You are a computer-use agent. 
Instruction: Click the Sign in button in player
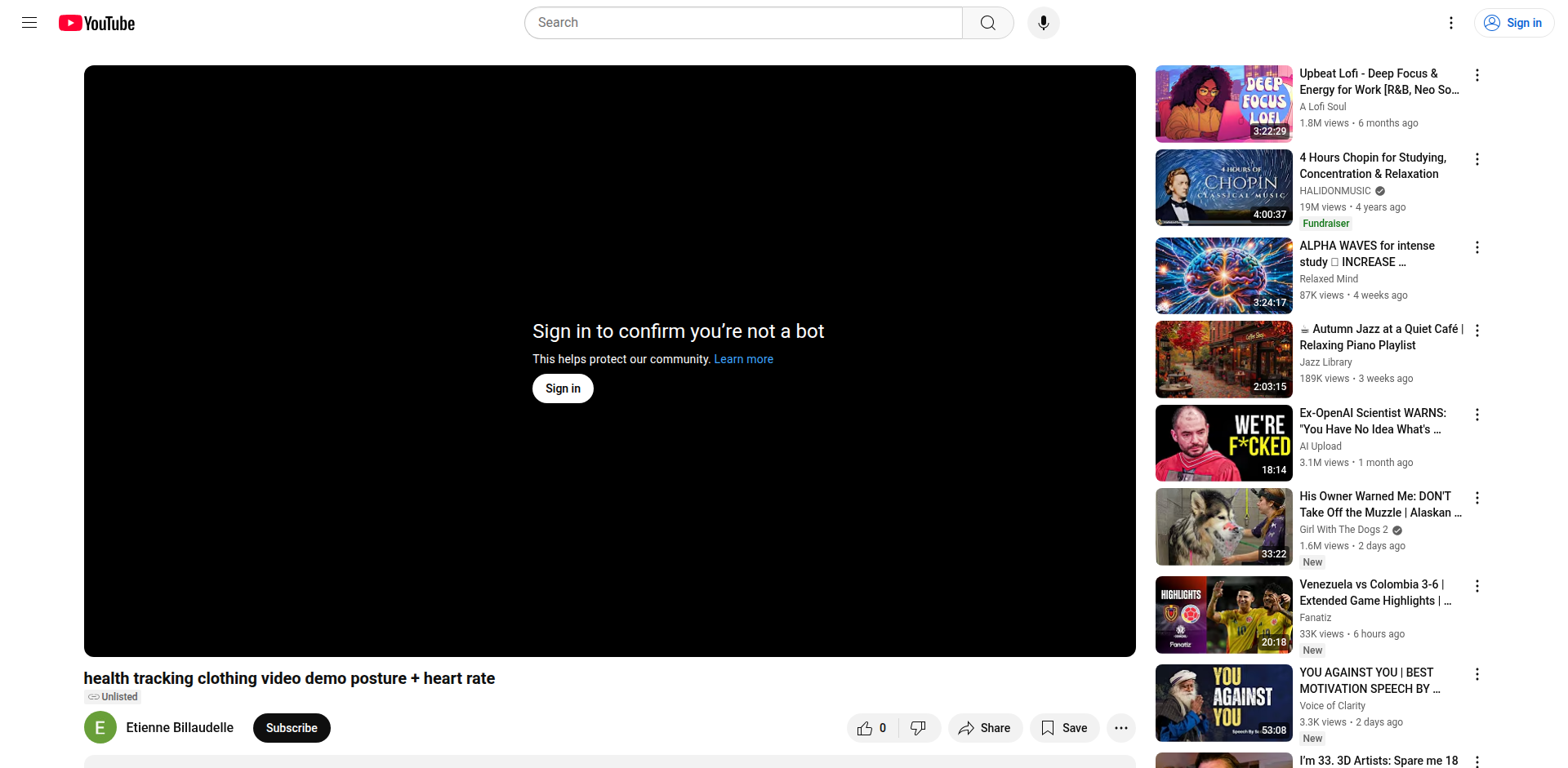click(x=563, y=388)
